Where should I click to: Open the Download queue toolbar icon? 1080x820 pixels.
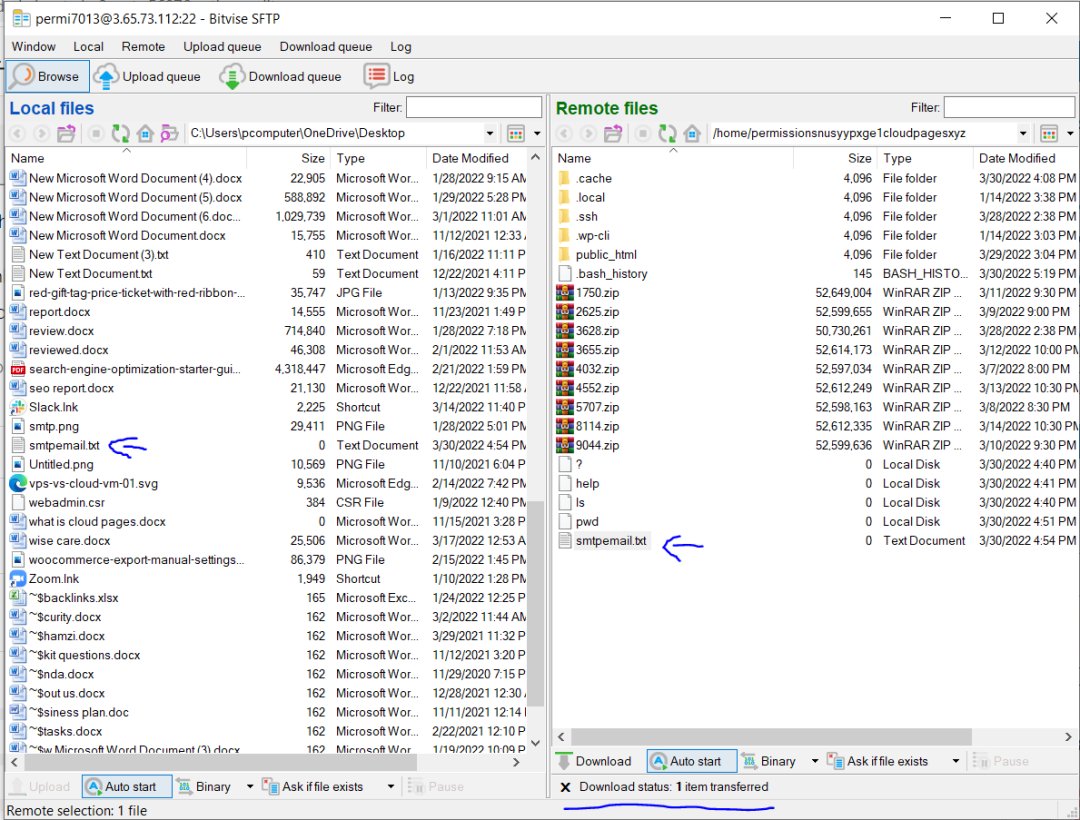[232, 76]
